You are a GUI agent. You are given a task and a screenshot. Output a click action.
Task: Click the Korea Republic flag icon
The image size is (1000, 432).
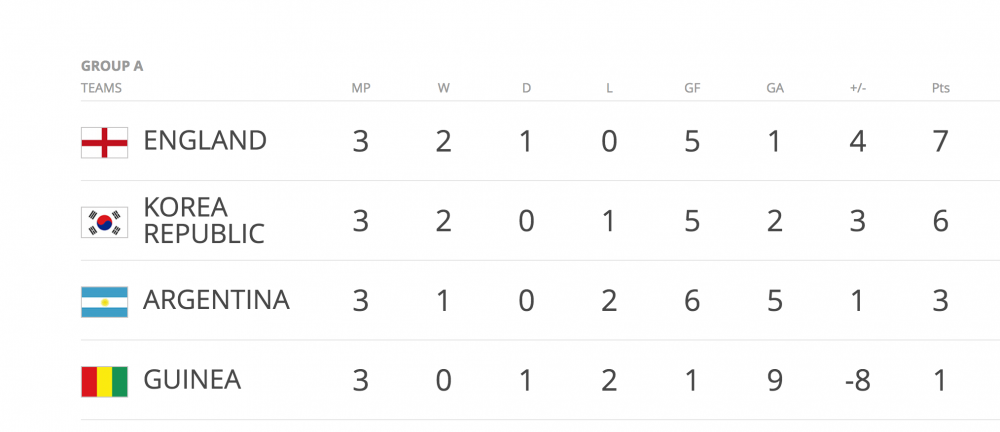[x=104, y=222]
